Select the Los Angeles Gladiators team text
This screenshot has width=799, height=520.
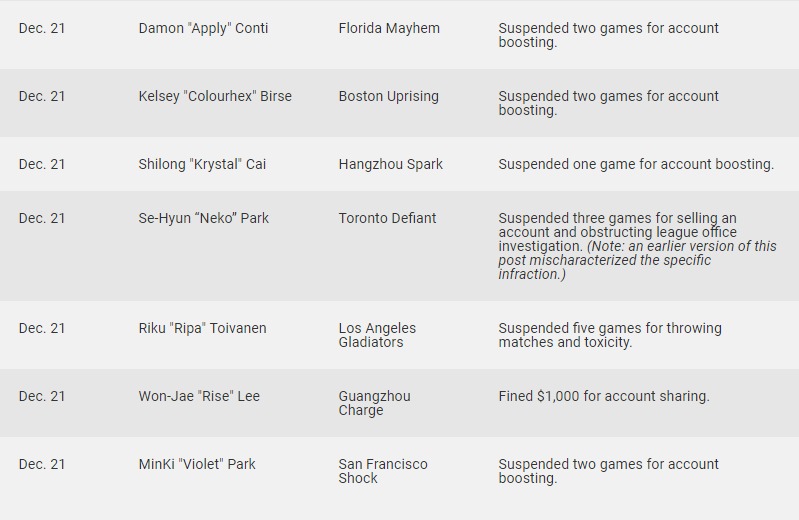tap(377, 335)
